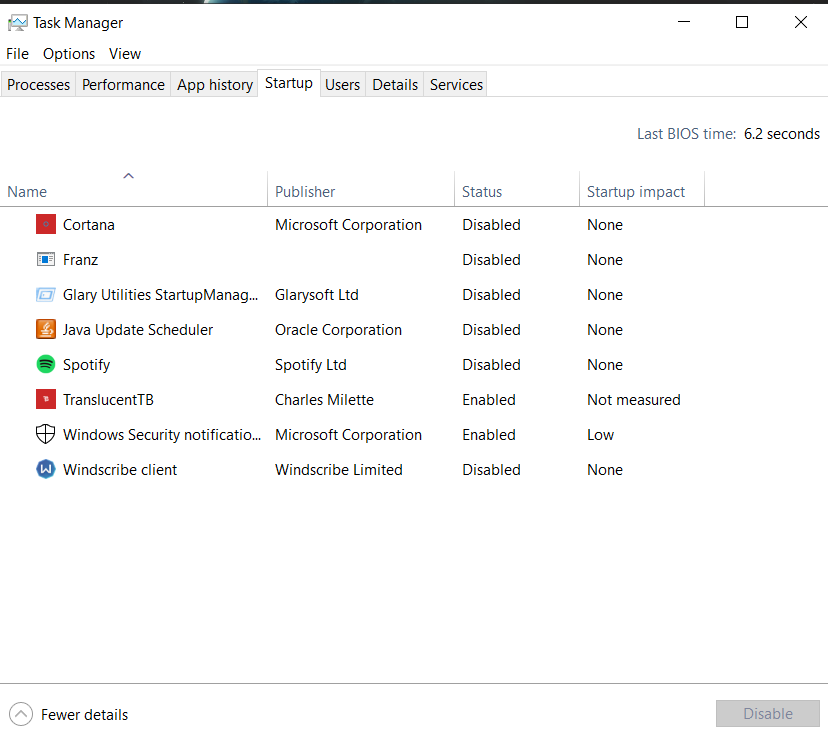Switch to the Services tab
This screenshot has width=828, height=741.
[456, 85]
